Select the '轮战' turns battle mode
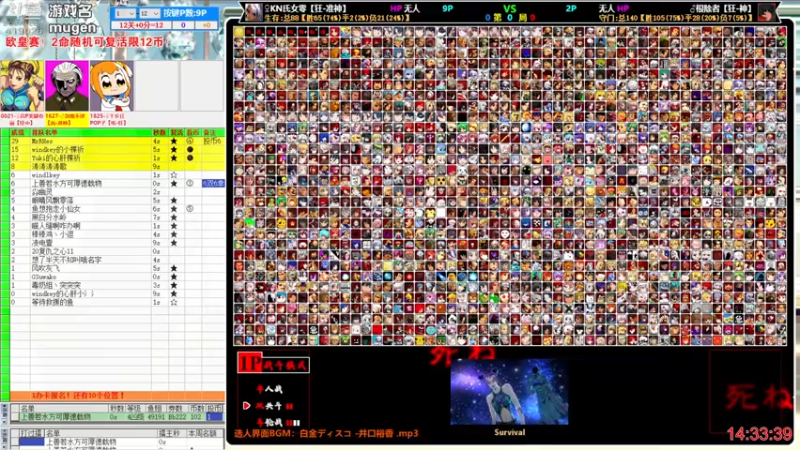Image resolution: width=800 pixels, height=450 pixels. point(277,422)
